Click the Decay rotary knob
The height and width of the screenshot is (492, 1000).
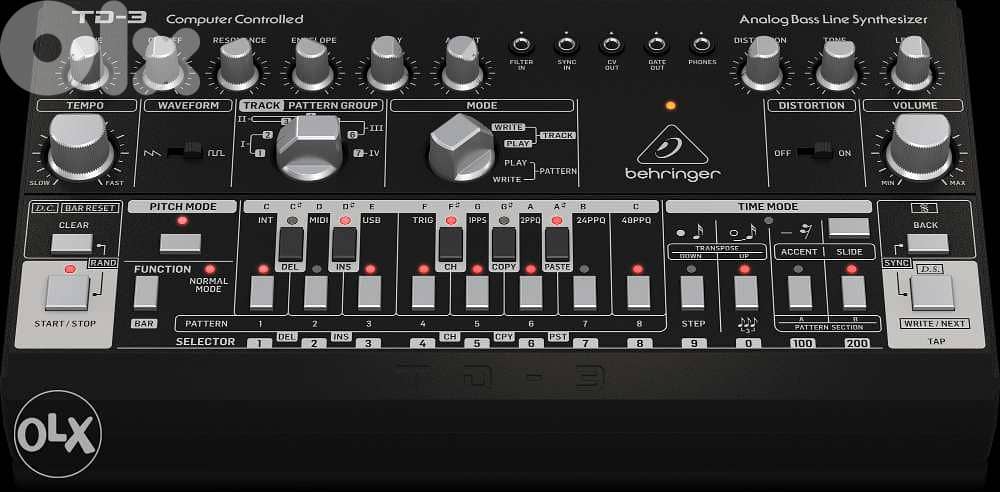pyautogui.click(x=388, y=65)
